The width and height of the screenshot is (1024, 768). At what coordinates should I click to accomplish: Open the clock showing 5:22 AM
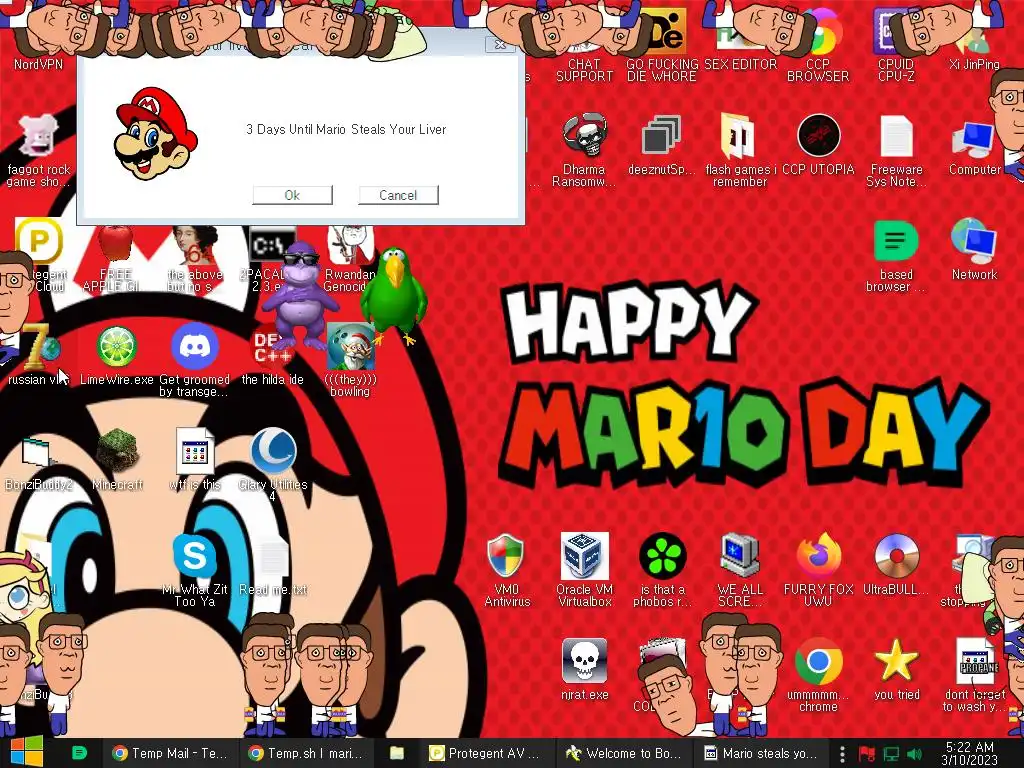(970, 753)
